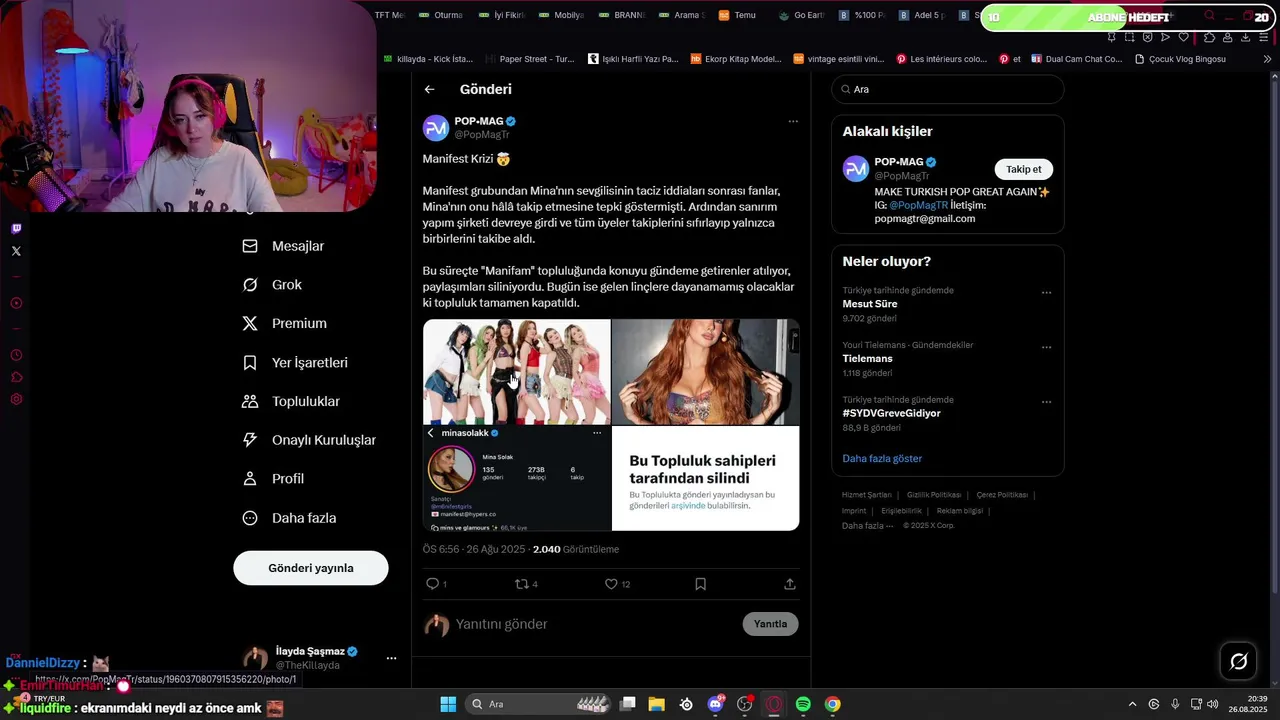Bookmark the post using bookmark icon
Viewport: 1280px width, 720px height.
[700, 584]
